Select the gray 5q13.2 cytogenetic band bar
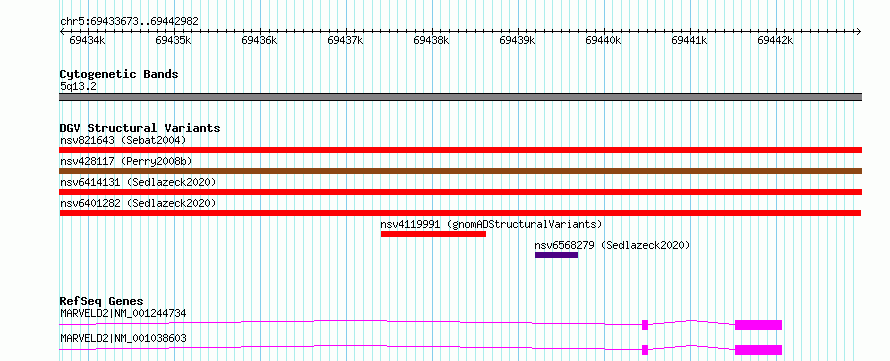 (460, 97)
